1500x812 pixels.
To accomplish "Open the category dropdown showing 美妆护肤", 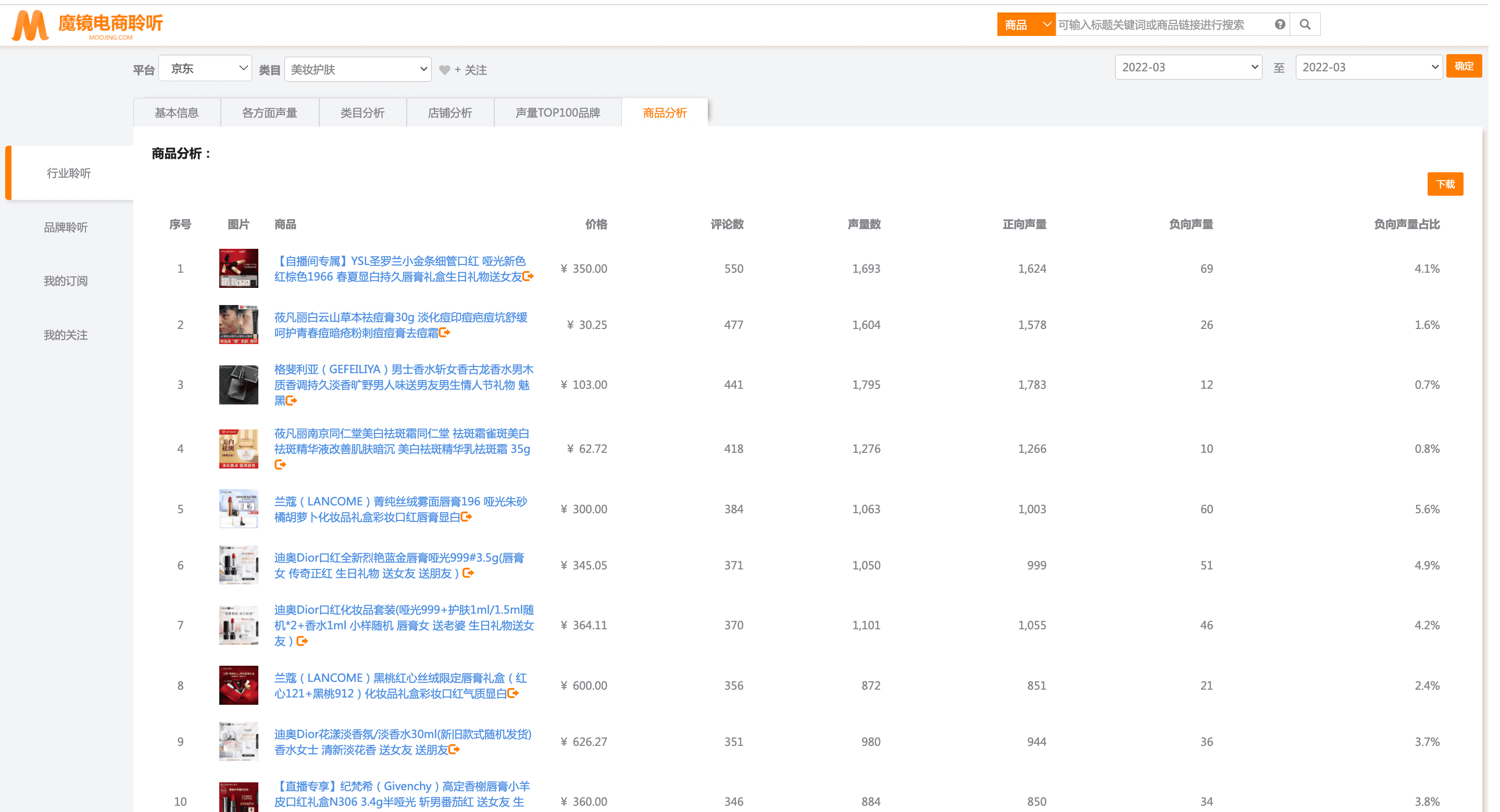I will pos(357,69).
